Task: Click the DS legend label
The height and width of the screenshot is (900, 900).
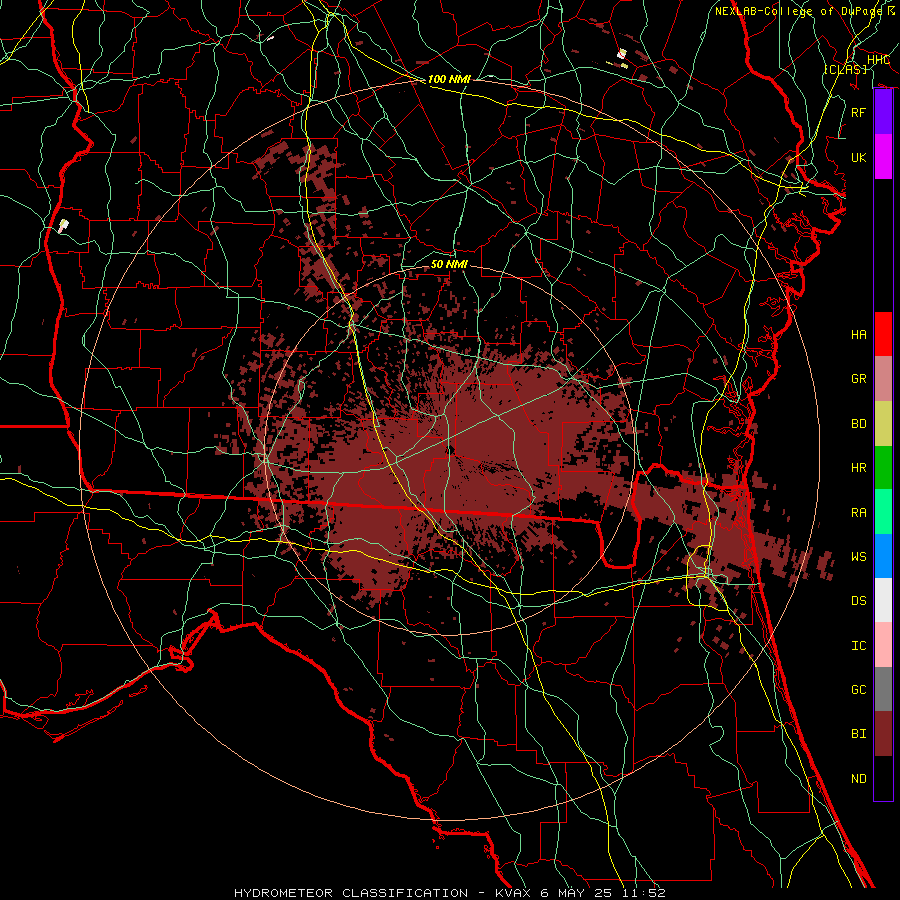Action: (858, 600)
